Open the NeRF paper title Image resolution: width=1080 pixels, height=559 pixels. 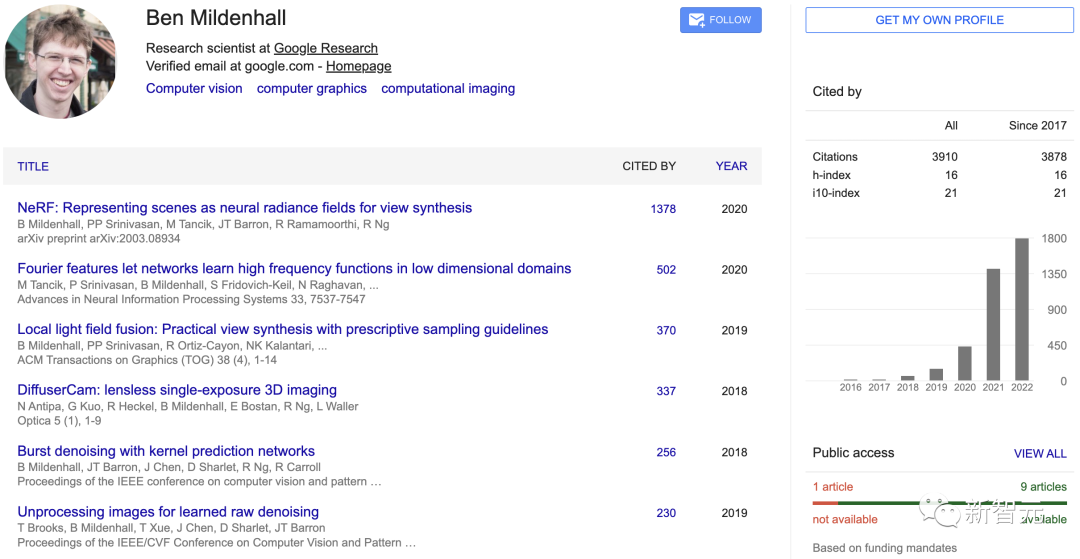point(244,208)
